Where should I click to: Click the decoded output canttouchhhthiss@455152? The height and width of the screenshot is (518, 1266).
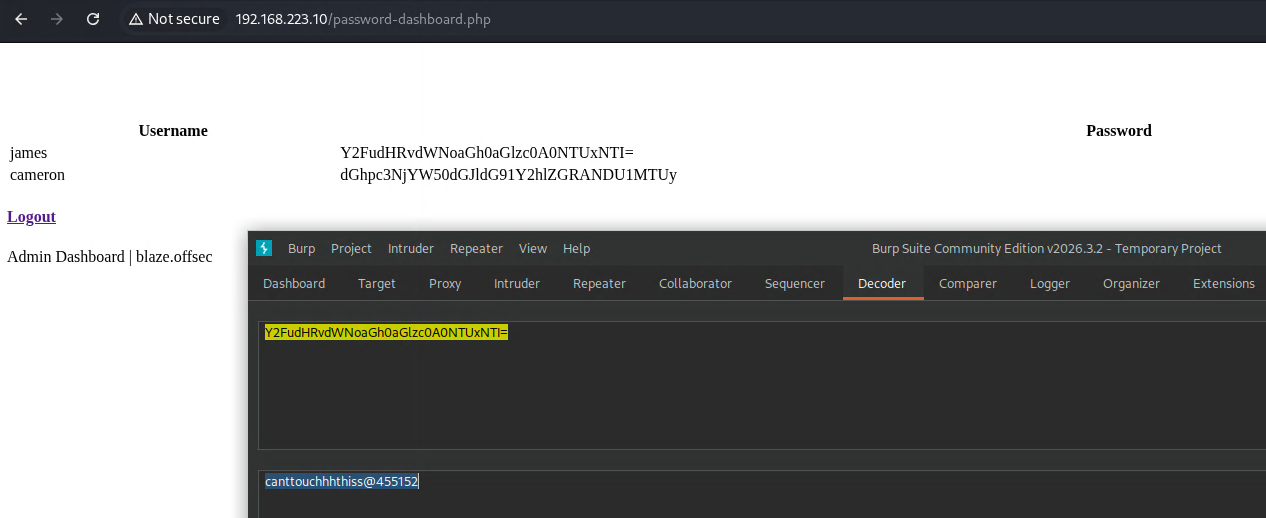click(342, 481)
